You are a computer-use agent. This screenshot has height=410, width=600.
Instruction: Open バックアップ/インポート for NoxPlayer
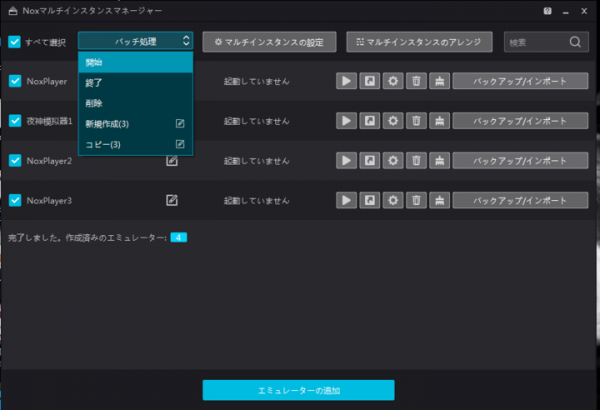tap(520, 81)
